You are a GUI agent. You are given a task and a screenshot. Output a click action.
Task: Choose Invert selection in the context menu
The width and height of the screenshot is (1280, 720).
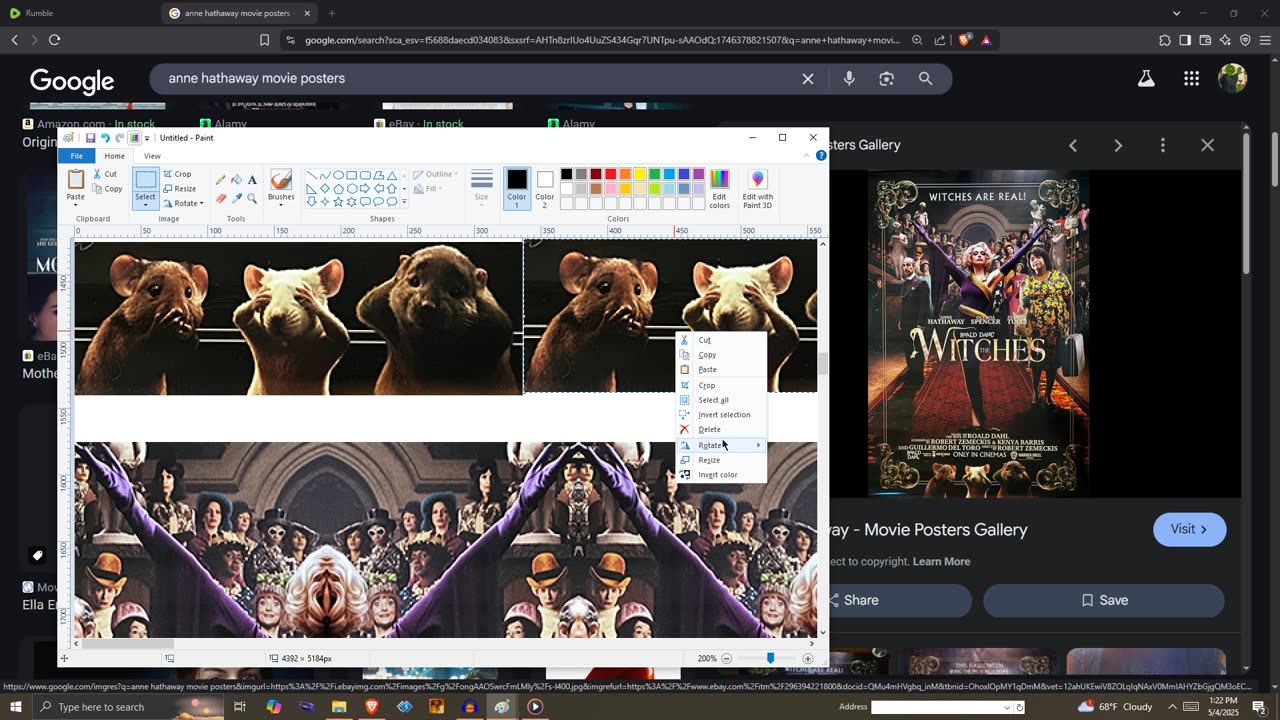pyautogui.click(x=721, y=414)
